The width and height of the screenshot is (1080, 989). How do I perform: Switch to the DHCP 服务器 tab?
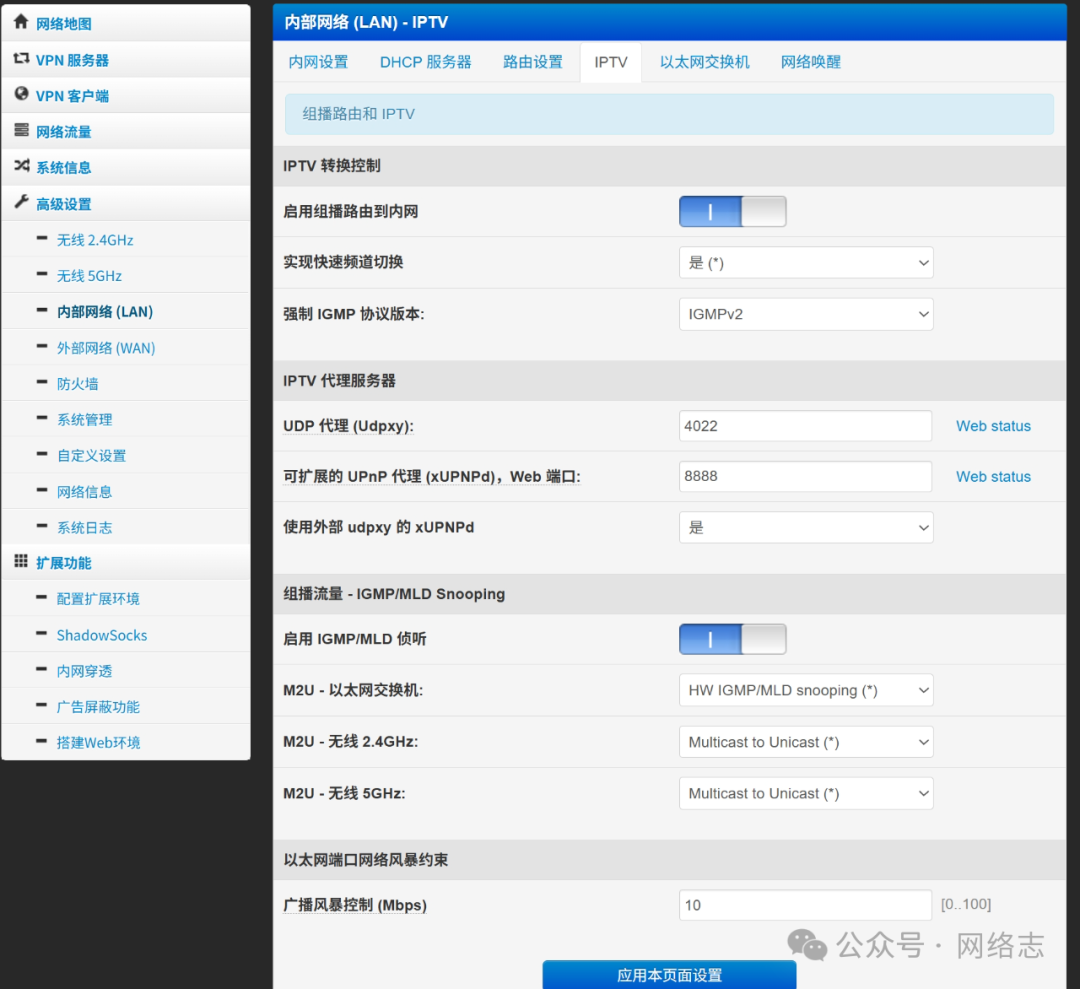coord(425,62)
